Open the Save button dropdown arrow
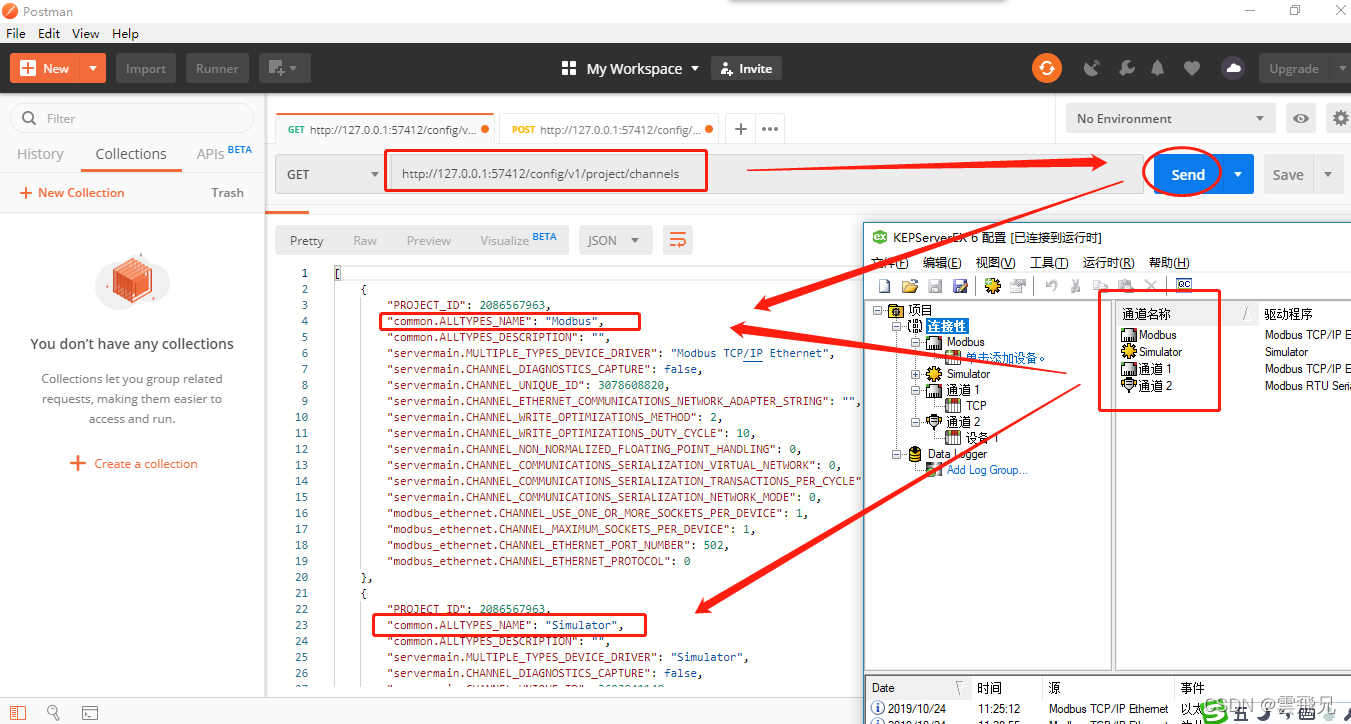The height and width of the screenshot is (724, 1351). click(x=1328, y=174)
